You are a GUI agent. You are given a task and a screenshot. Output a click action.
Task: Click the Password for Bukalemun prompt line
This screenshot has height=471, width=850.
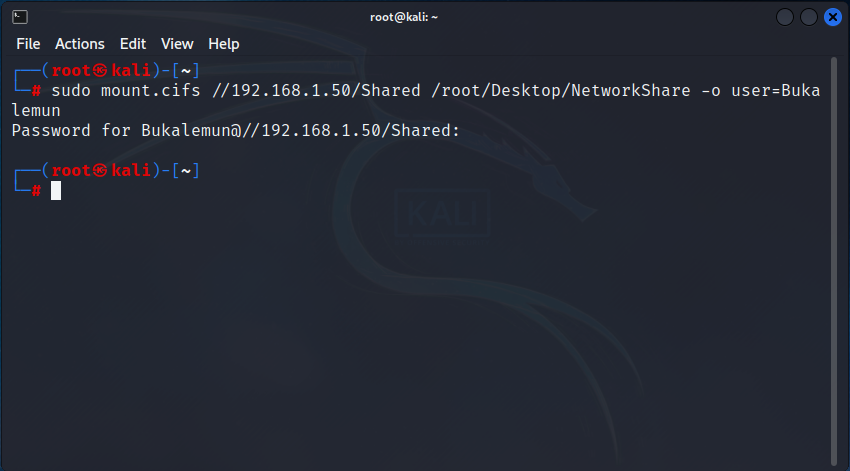(x=236, y=131)
